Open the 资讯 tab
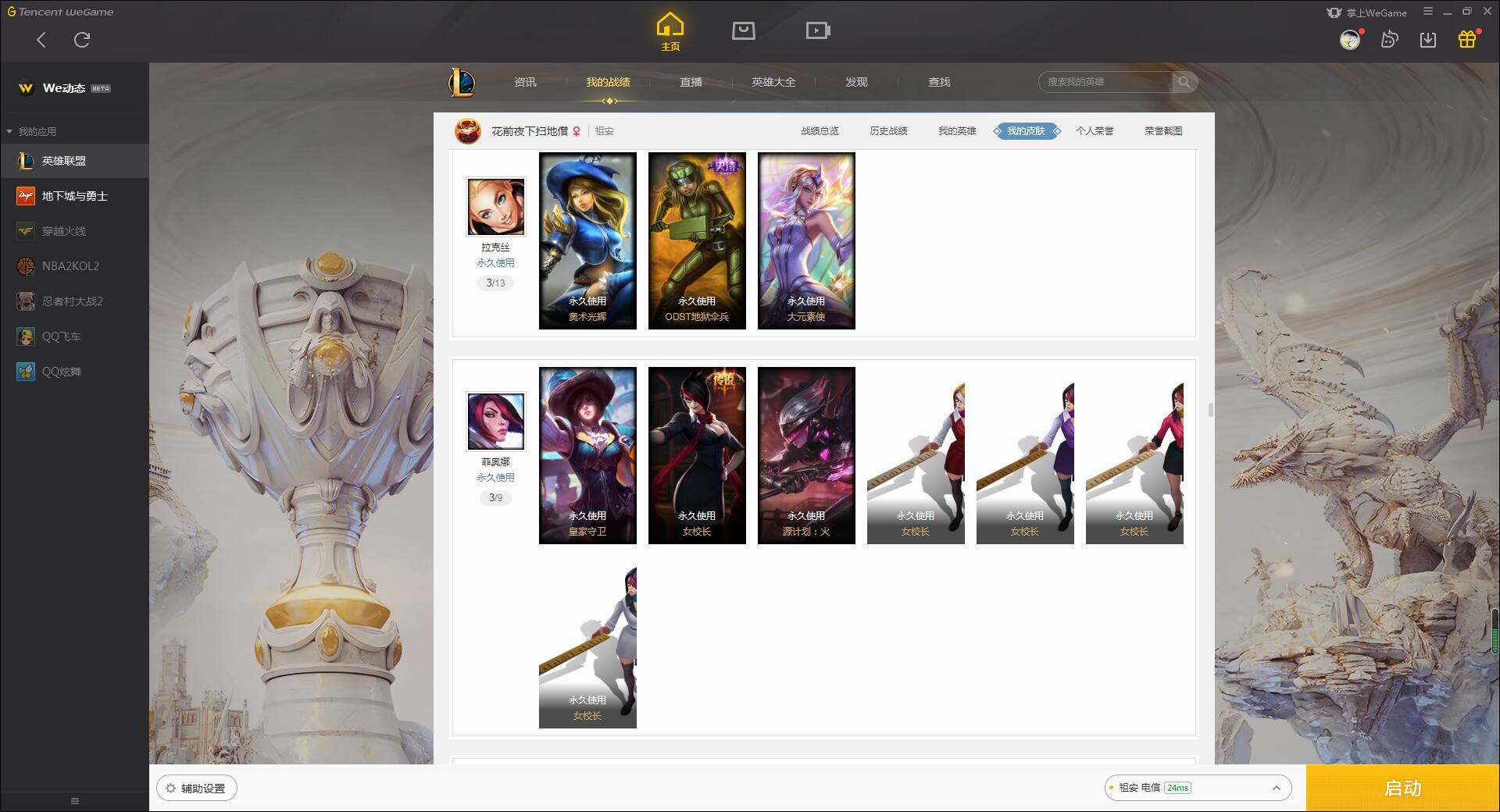Image resolution: width=1500 pixels, height=812 pixels. [x=525, y=82]
